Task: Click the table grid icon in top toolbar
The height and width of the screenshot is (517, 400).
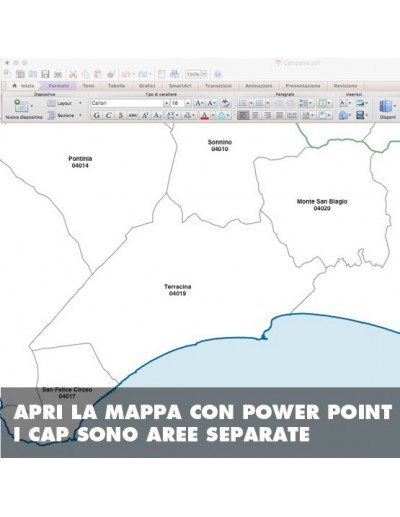Action: [20, 74]
